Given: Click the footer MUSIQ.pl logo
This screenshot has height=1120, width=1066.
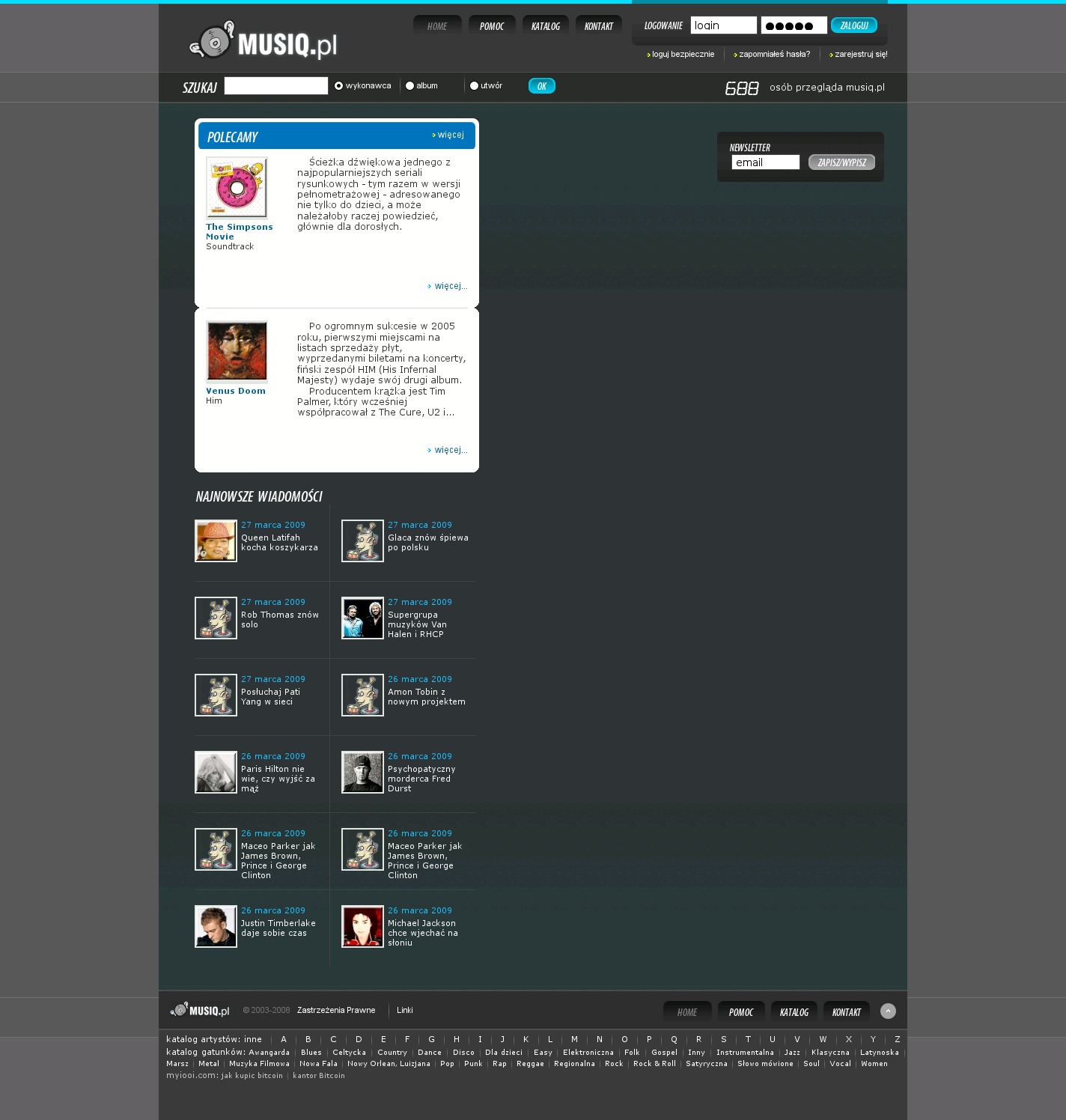Looking at the screenshot, I should [200, 1010].
